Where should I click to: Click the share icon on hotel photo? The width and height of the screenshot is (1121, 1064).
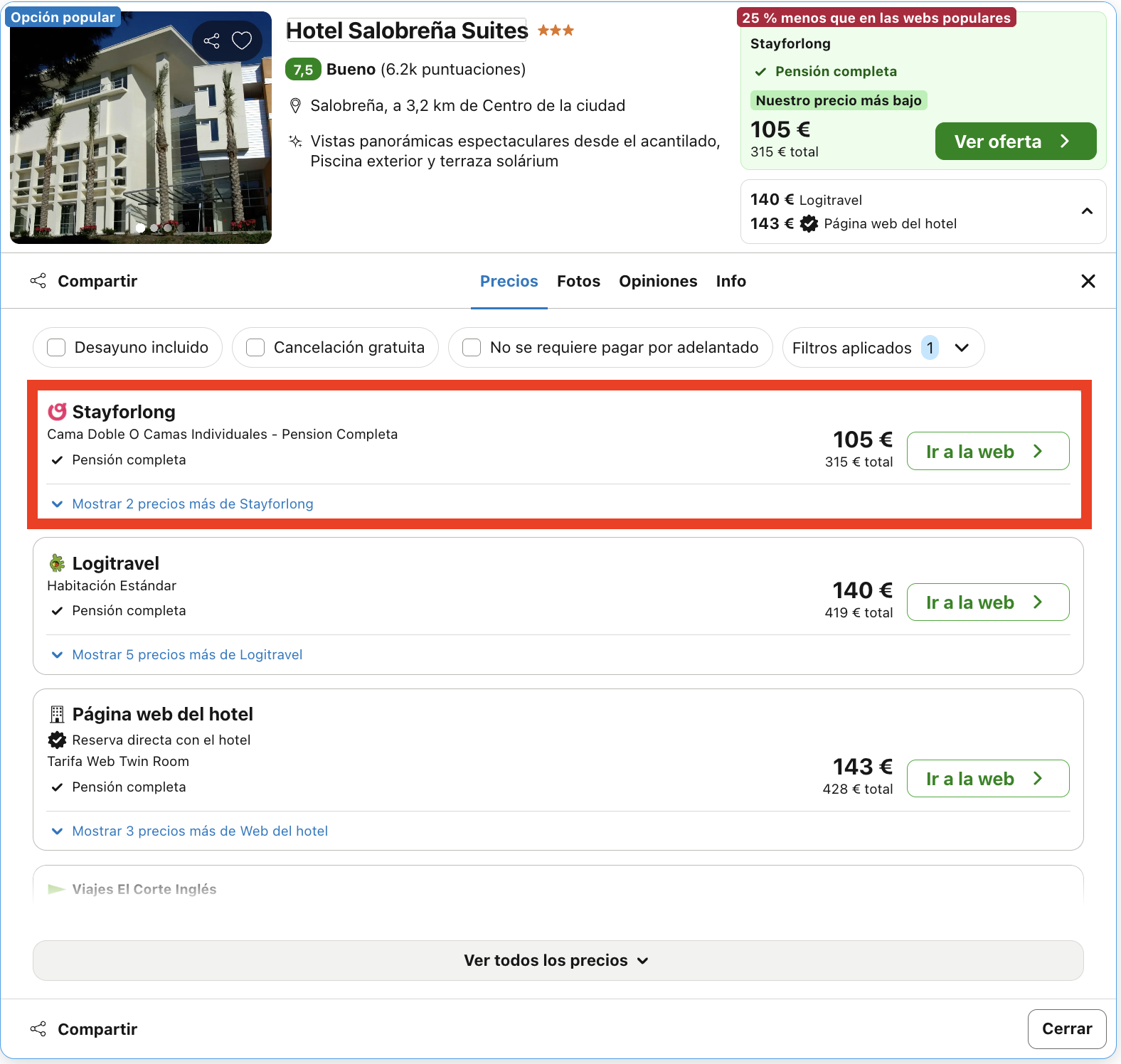[x=211, y=41]
